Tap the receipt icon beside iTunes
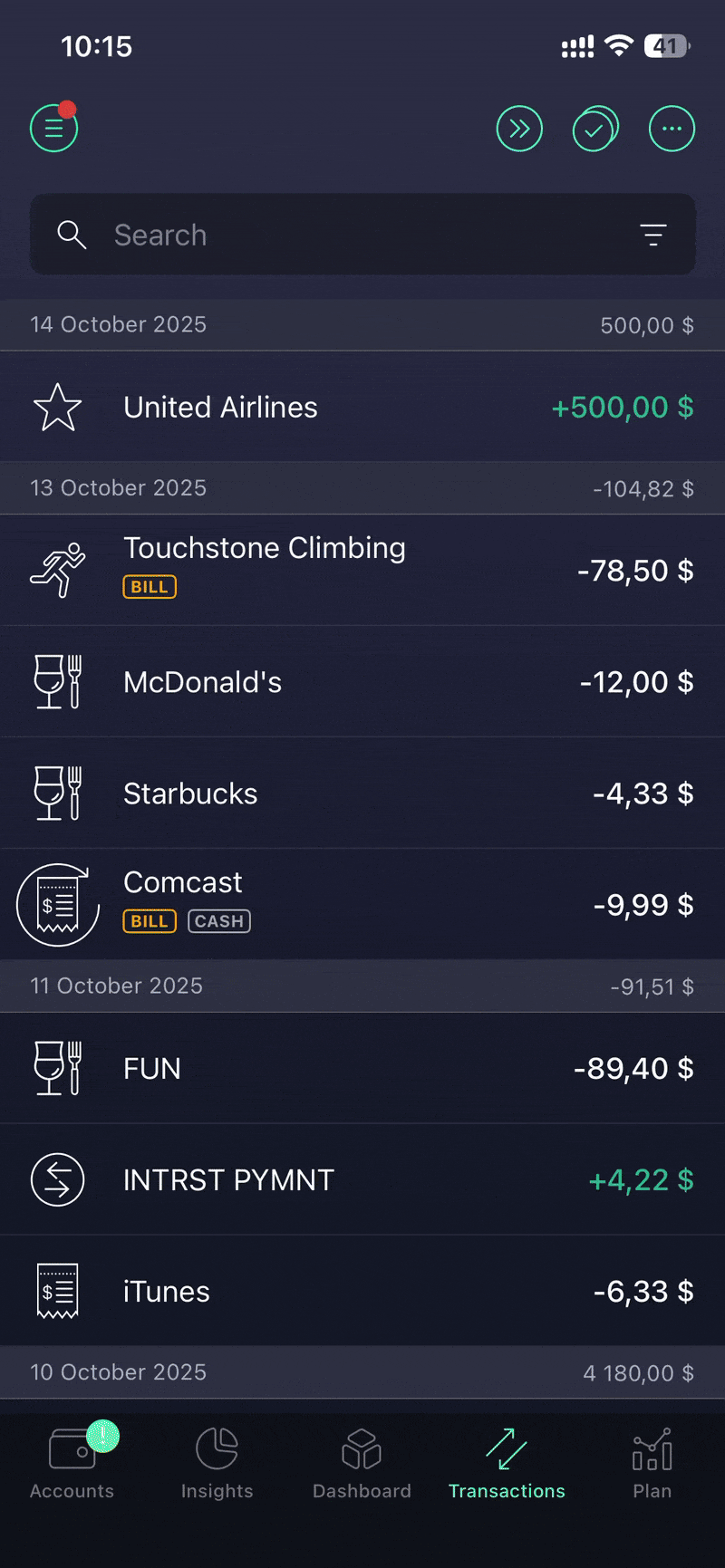Screen dimensions: 725x1568 [57, 1291]
